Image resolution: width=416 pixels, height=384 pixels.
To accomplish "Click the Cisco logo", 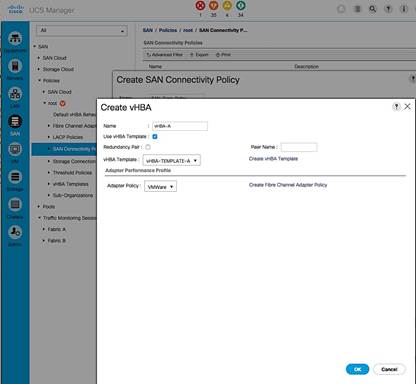I will 16,9.
